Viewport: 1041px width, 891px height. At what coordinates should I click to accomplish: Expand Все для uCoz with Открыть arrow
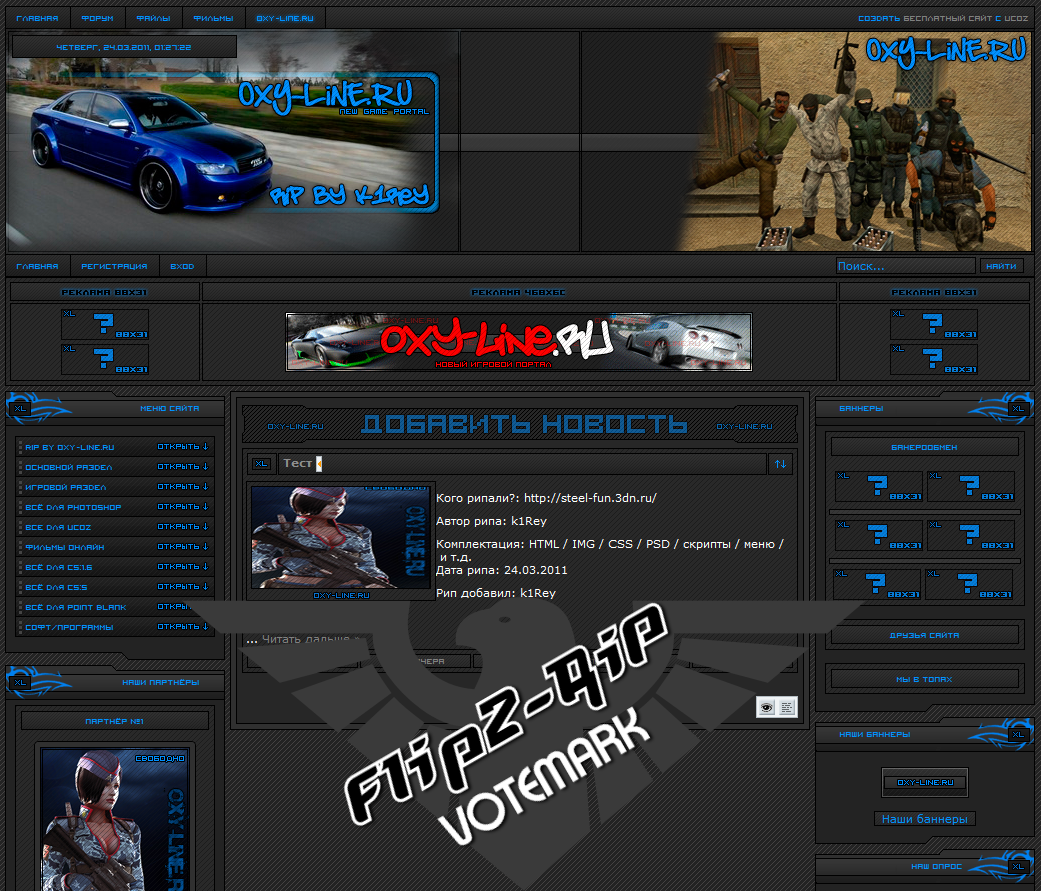[x=183, y=526]
